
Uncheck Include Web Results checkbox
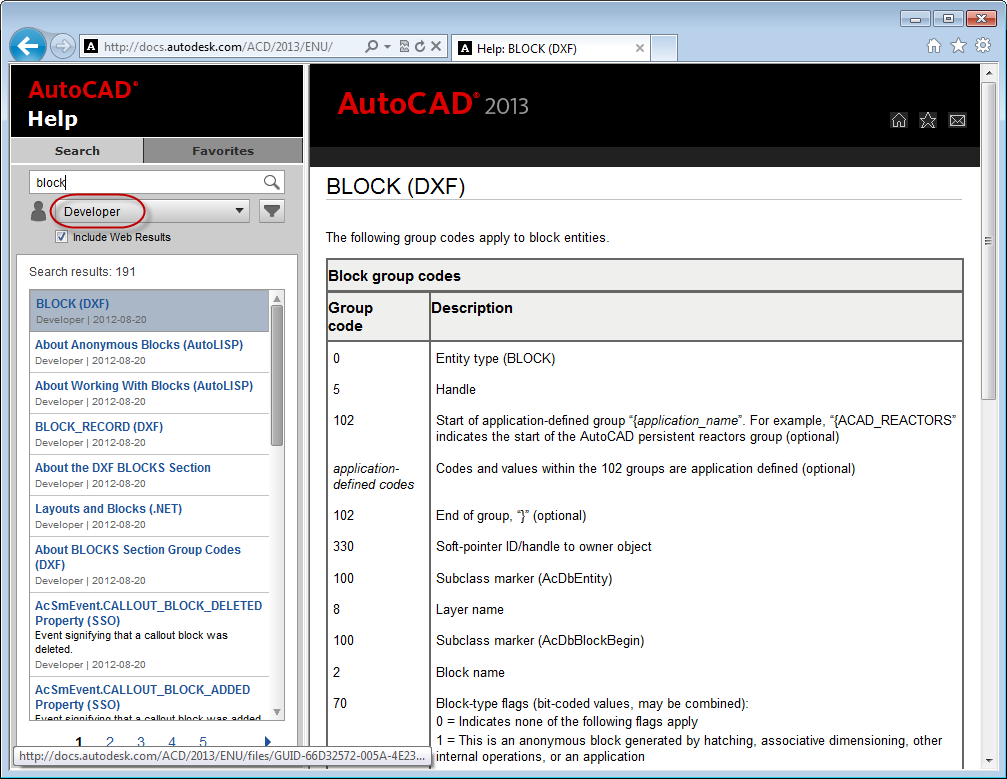click(61, 237)
